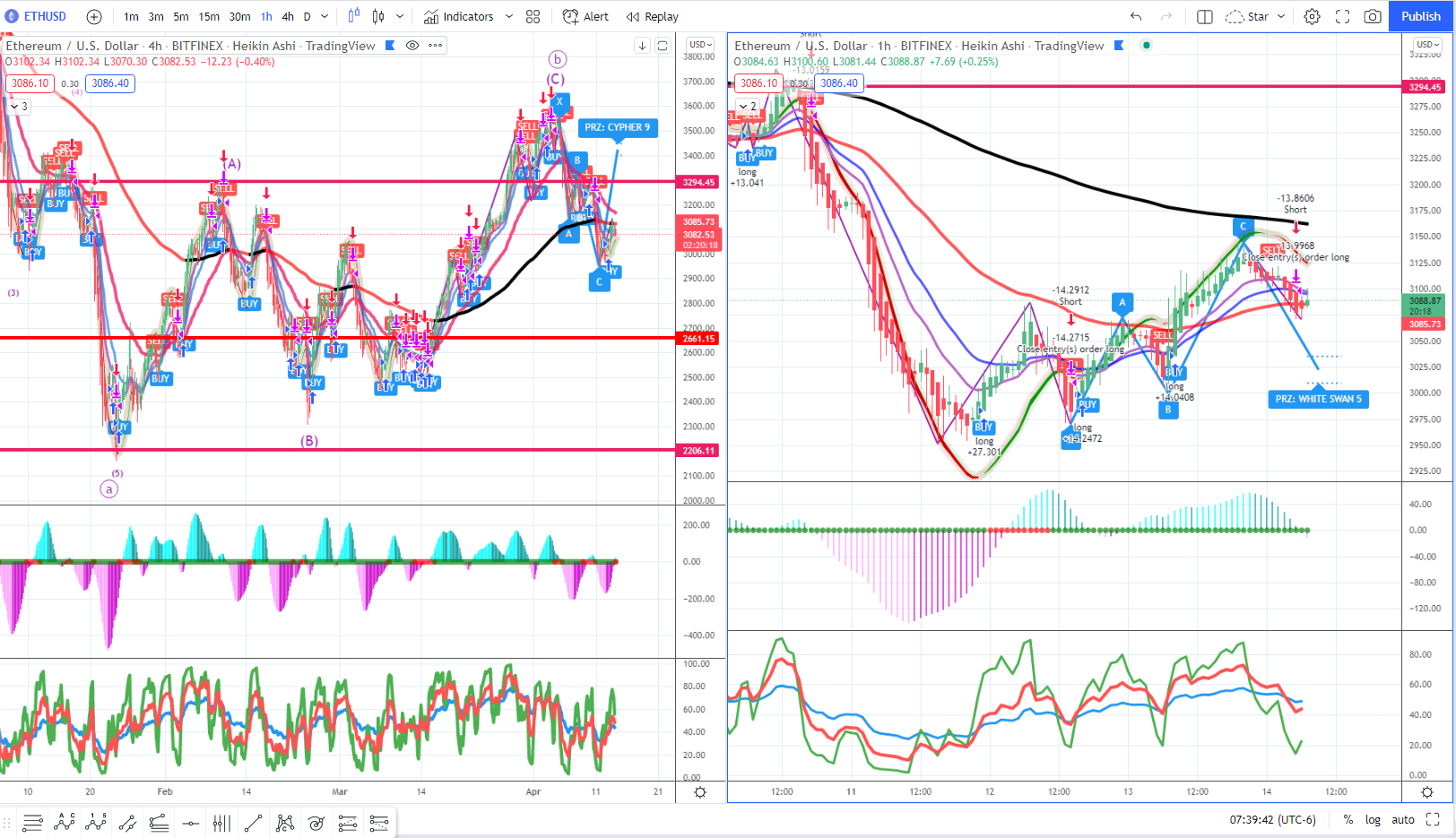This screenshot has height=838, width=1456.
Task: Toggle the eye visibility icon in 4h chart legend
Action: (x=412, y=46)
